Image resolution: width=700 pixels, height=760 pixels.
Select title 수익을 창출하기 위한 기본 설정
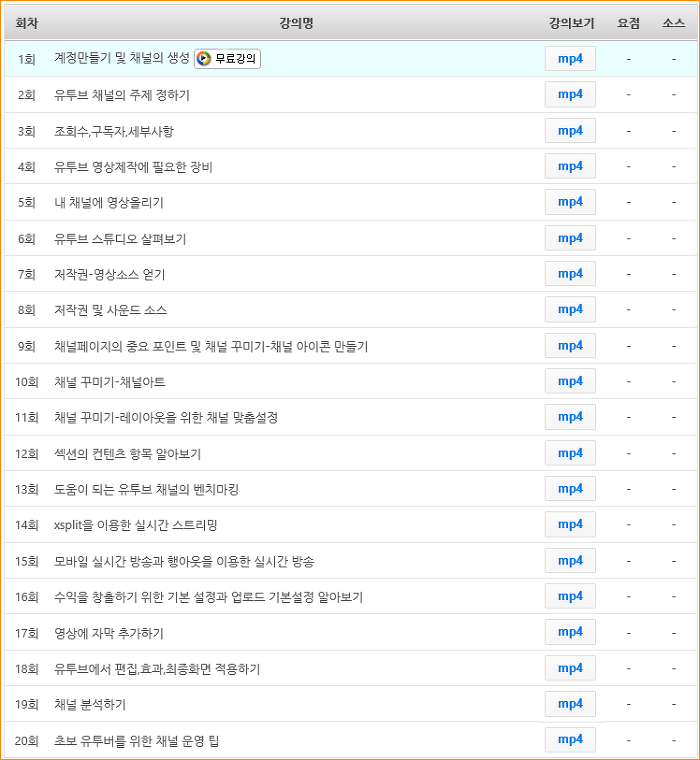[208, 597]
